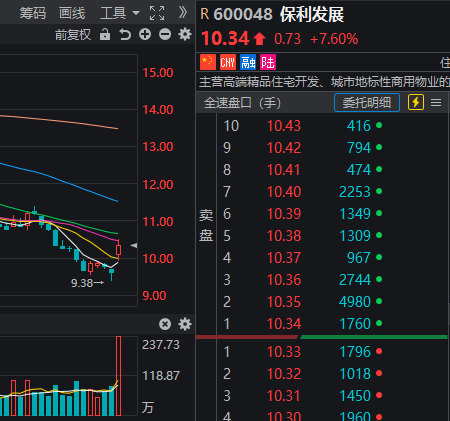Open order book menu hamburger icon
Image resolution: width=450 pixels, height=421 pixels.
point(436,102)
